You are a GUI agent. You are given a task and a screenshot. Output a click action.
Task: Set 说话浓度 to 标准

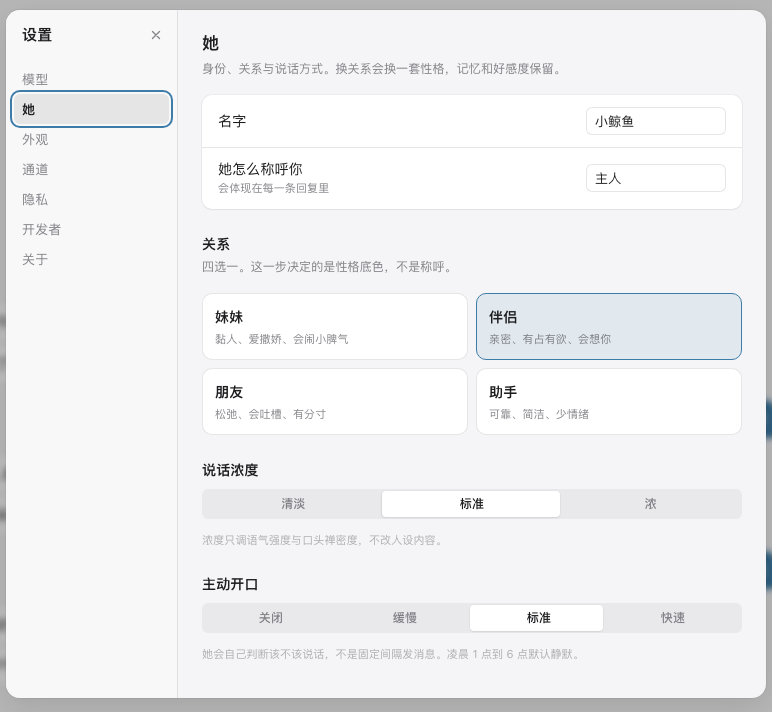pos(471,504)
